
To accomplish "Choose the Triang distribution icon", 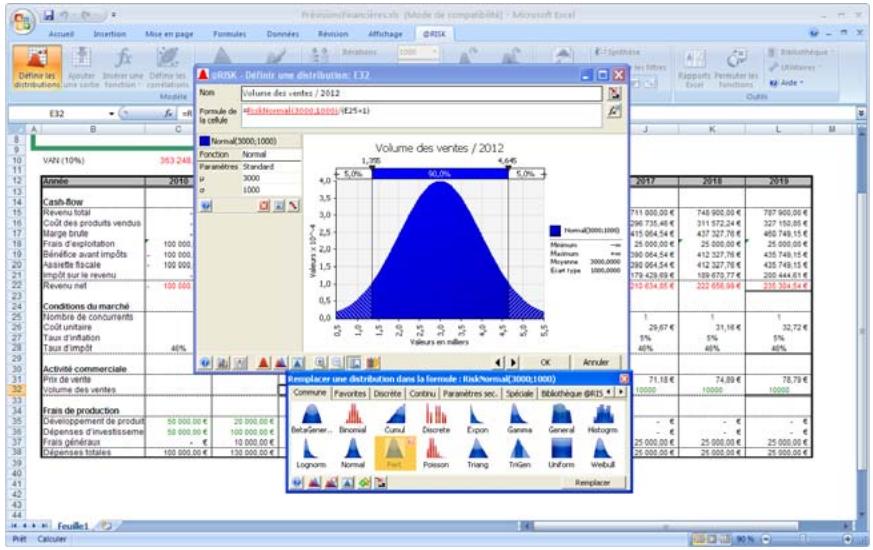I will pos(476,452).
